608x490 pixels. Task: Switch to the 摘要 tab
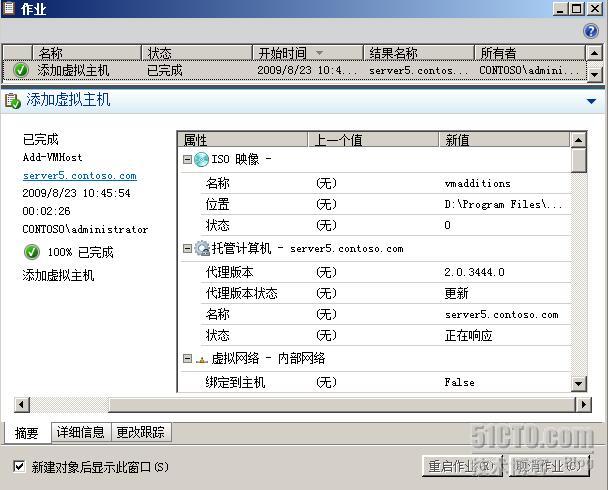[x=27, y=432]
